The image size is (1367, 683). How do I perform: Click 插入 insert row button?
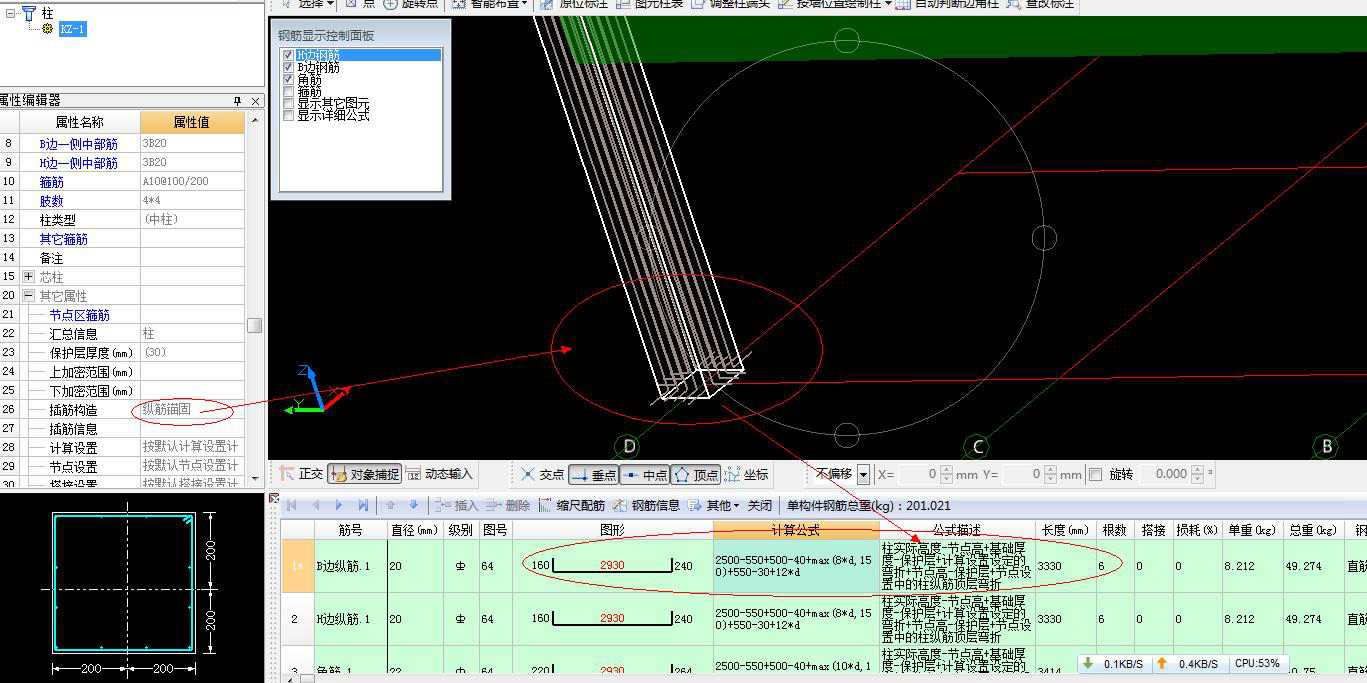[x=456, y=505]
